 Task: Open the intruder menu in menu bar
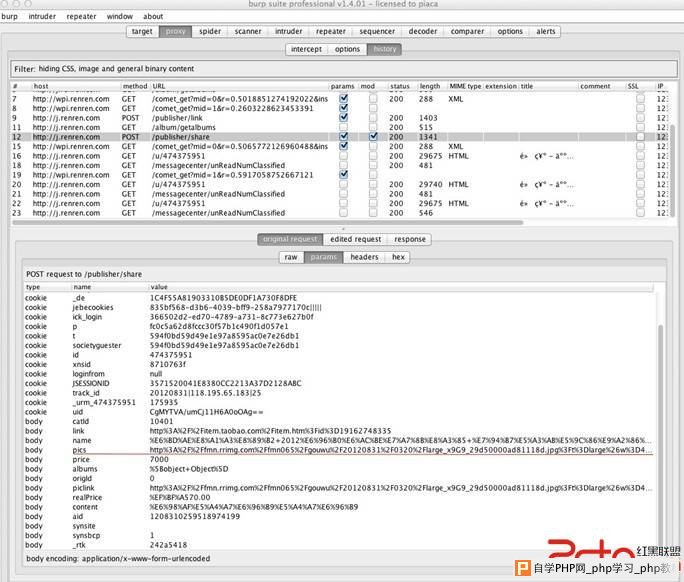42,16
